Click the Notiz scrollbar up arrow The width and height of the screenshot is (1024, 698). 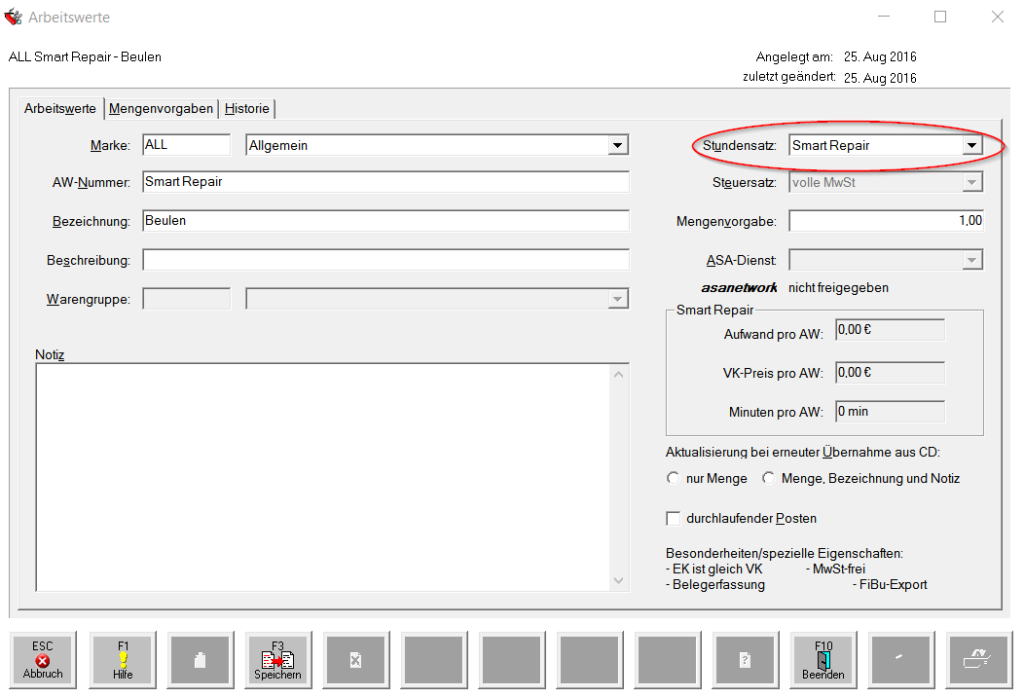point(618,375)
